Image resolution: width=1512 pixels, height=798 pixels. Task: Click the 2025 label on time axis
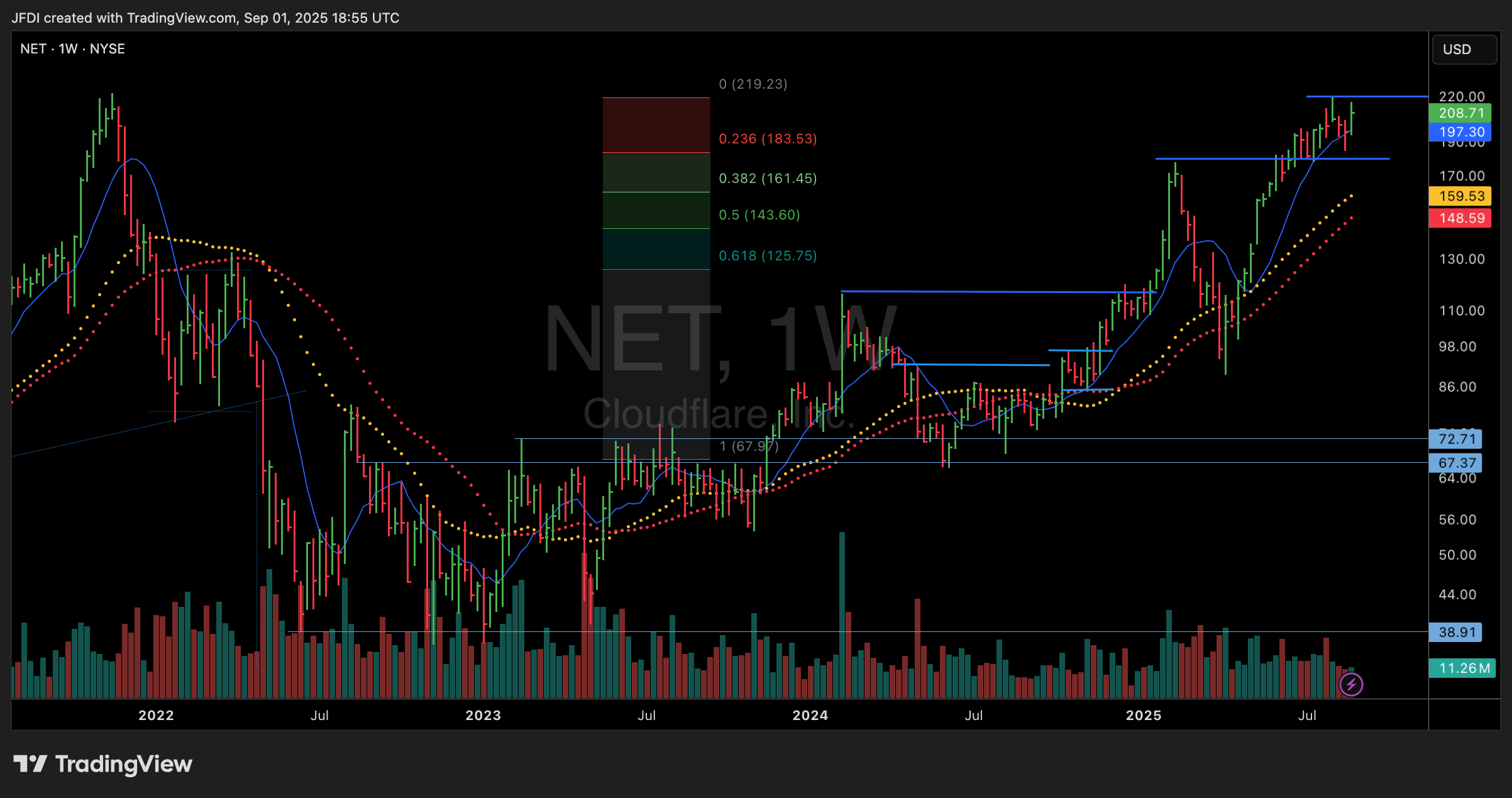coord(1143,715)
